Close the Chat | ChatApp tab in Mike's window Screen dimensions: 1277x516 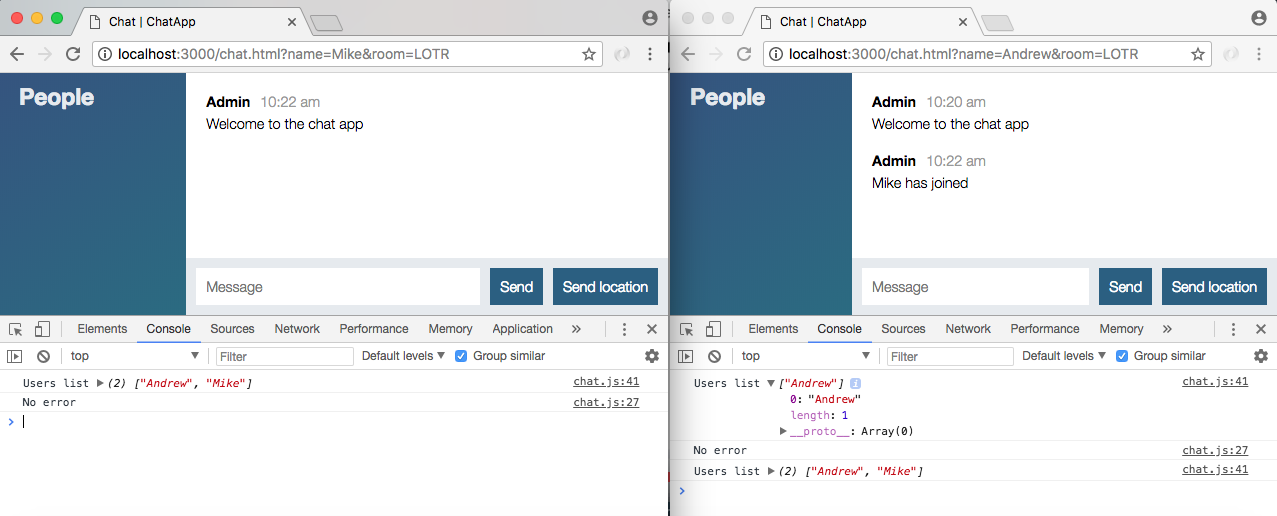(x=292, y=21)
